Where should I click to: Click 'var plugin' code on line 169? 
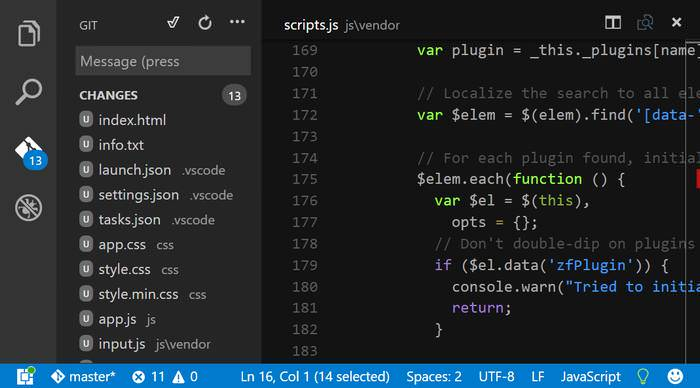[x=460, y=50]
